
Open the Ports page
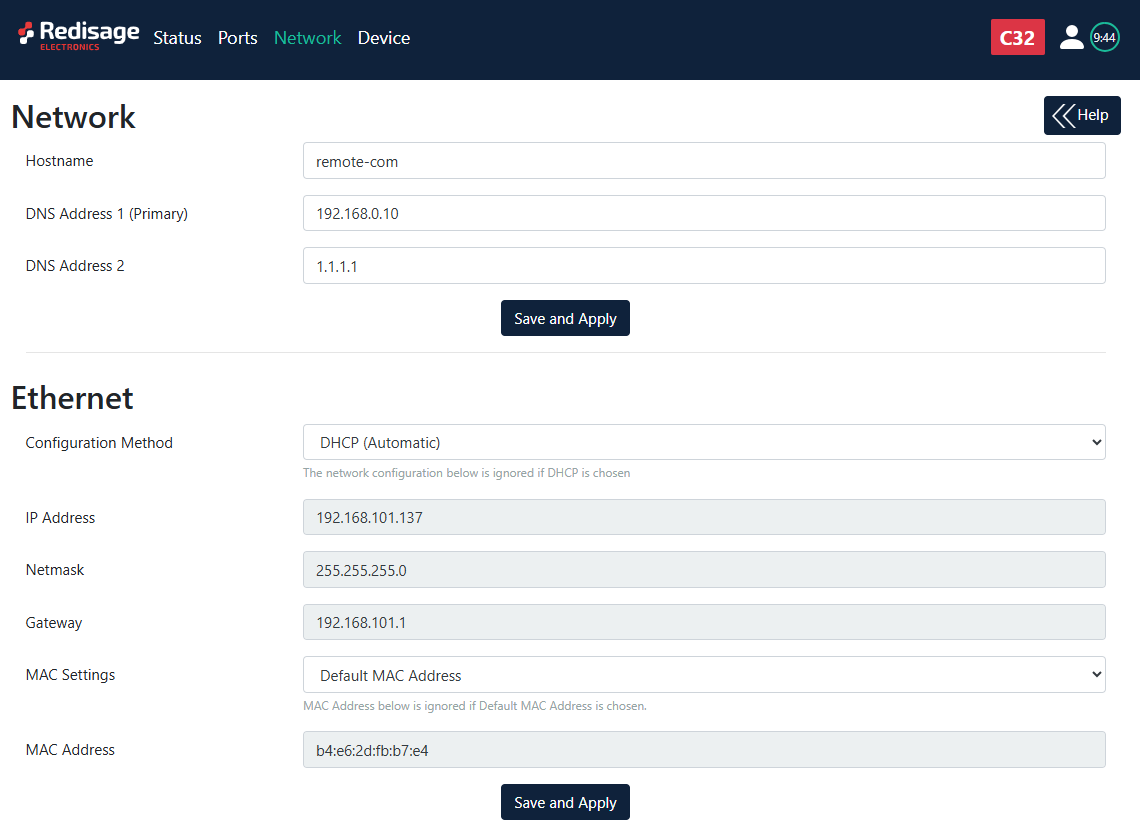(x=238, y=38)
